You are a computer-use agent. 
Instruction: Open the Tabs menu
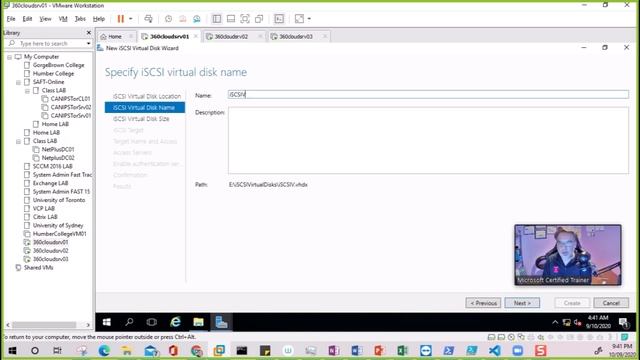pyautogui.click(x=80, y=19)
